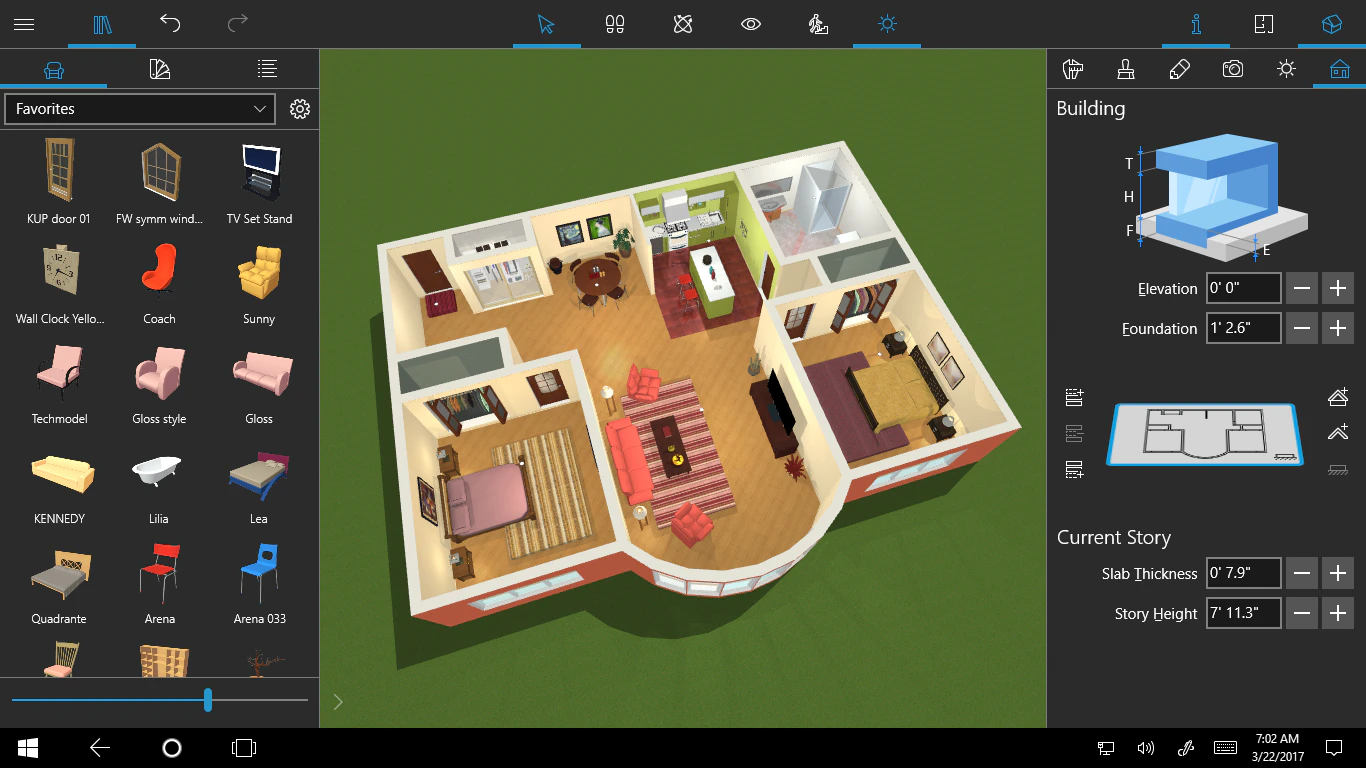Open the stamp tool inspector tab
Viewport: 1366px width, 768px height.
(1126, 69)
